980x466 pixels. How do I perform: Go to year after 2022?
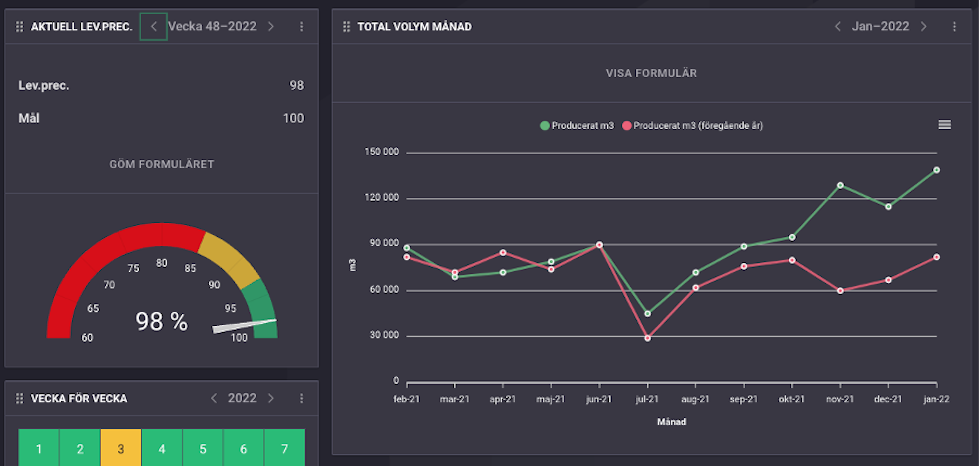271,399
